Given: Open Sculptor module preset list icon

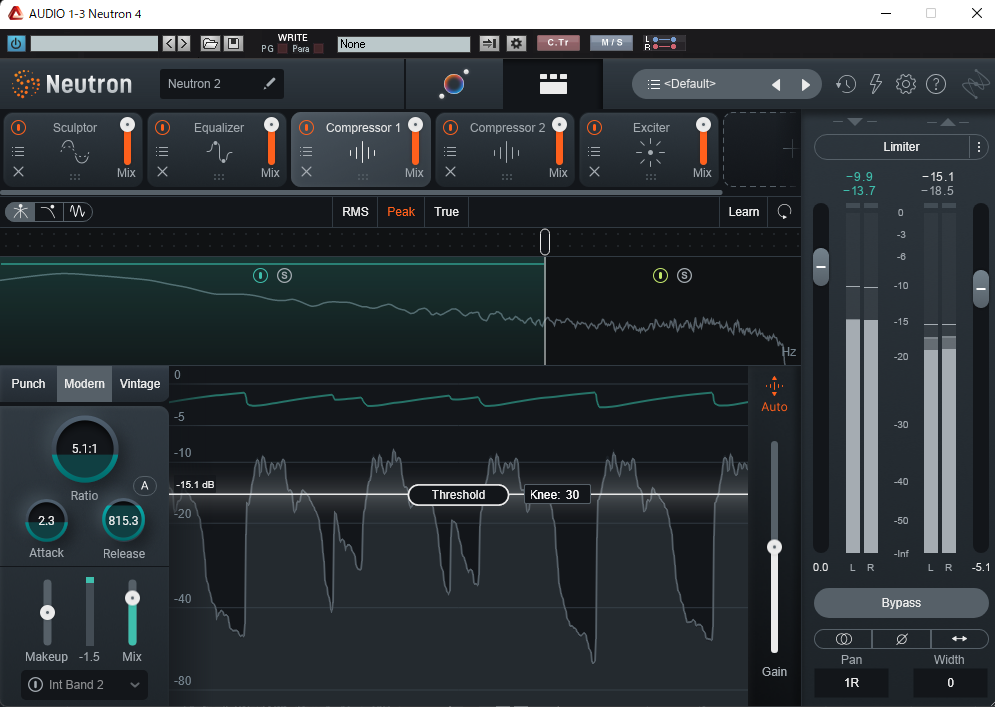Looking at the screenshot, I should [18, 151].
